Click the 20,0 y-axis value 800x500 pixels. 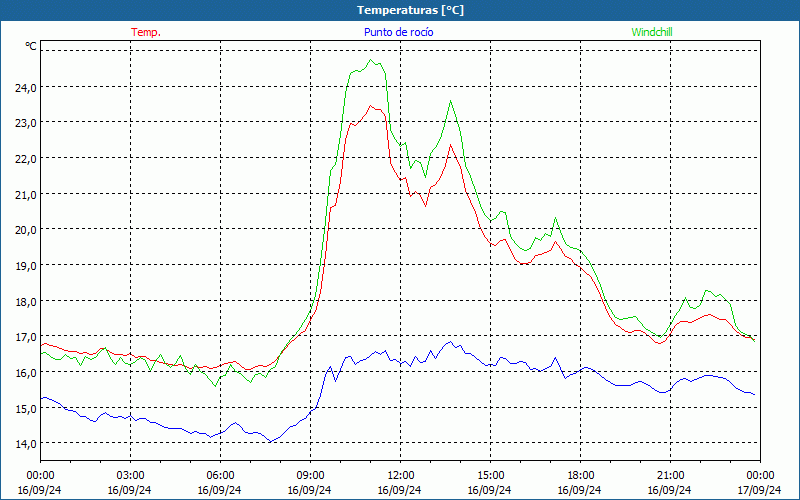(x=26, y=230)
